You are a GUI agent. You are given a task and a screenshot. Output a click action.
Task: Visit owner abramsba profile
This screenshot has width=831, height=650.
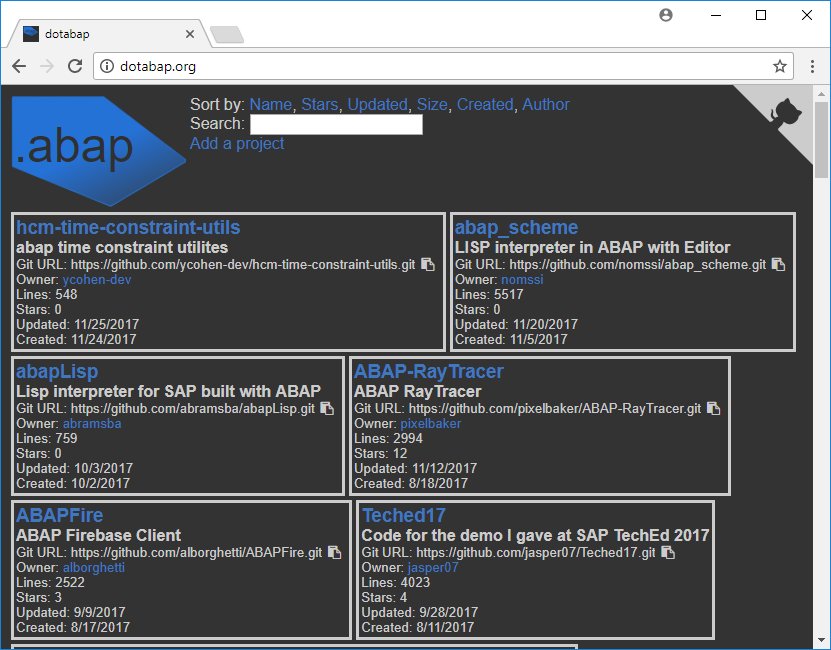point(92,424)
